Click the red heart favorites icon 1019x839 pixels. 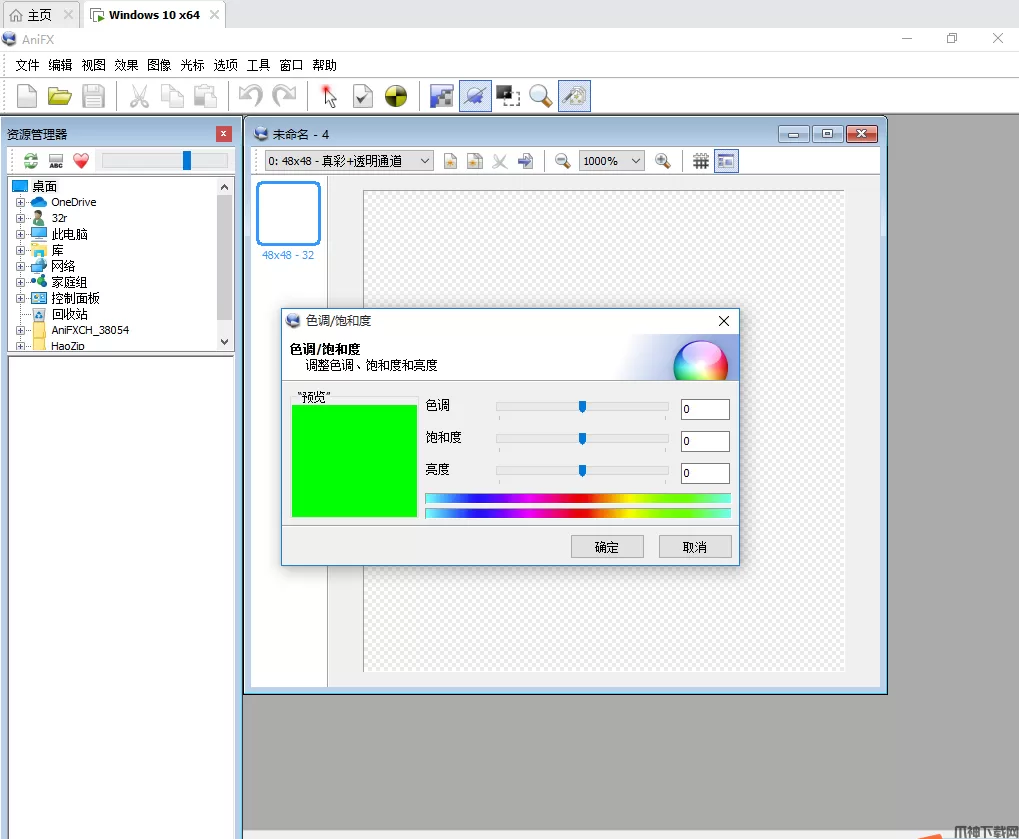(81, 161)
